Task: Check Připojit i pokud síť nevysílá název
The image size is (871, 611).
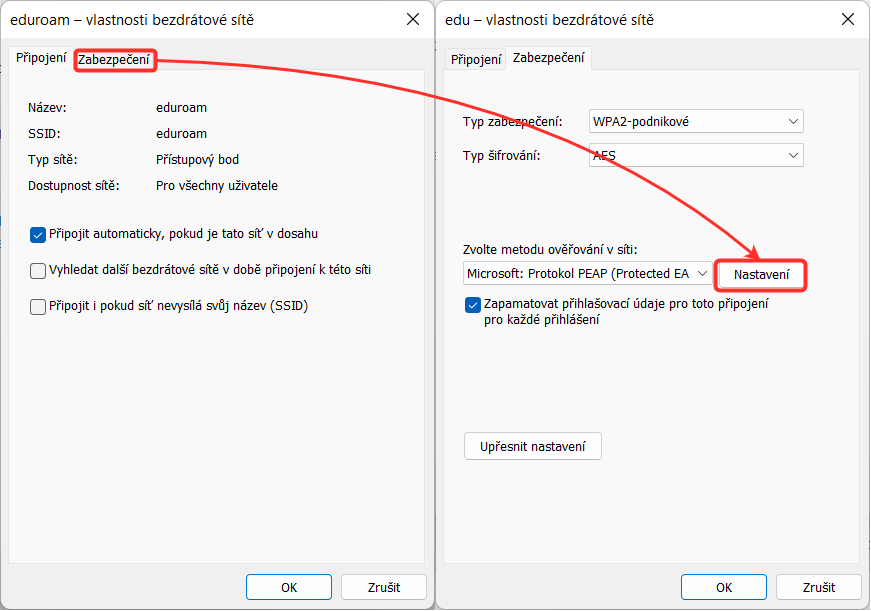Action: coord(38,307)
